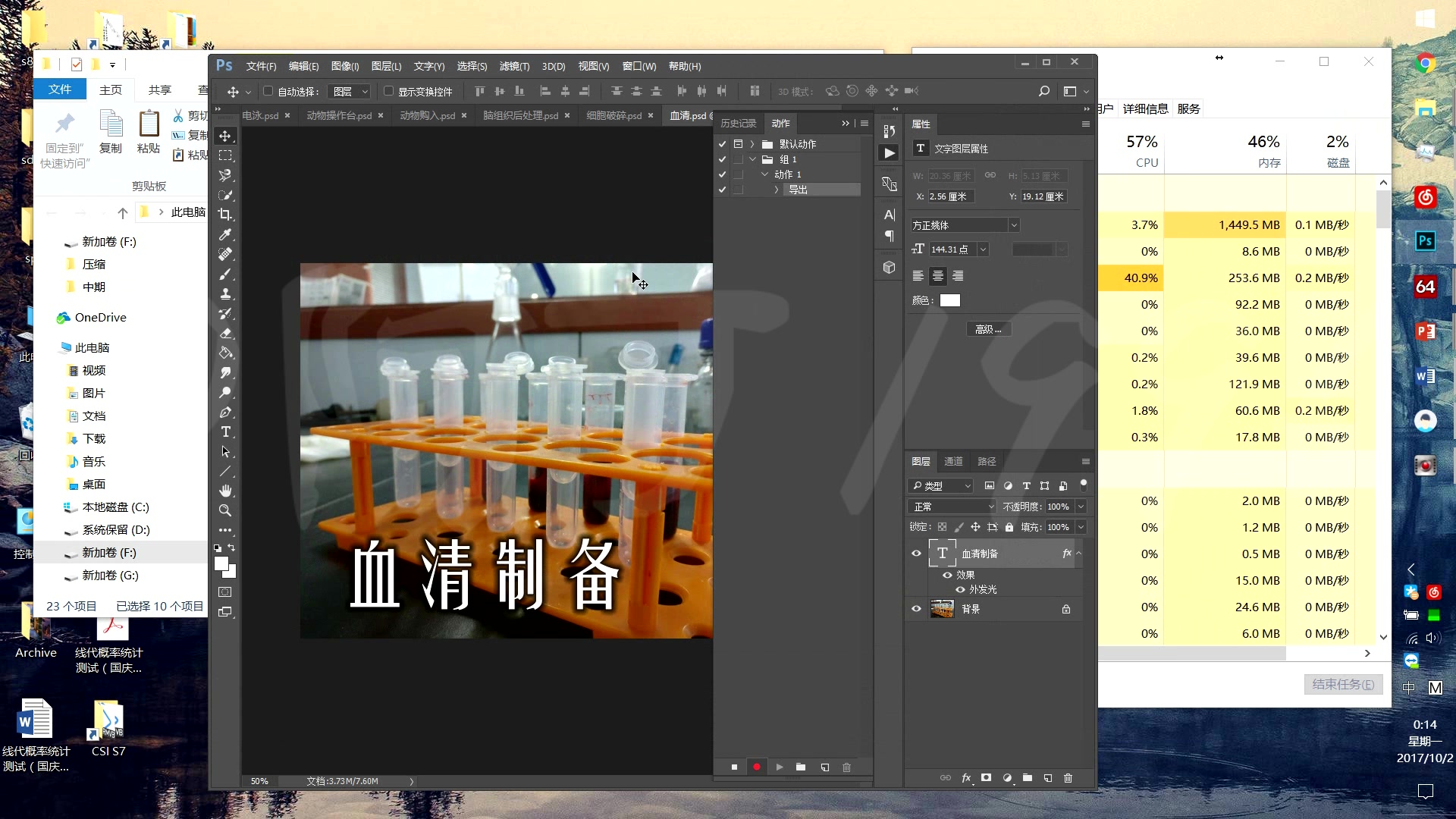Click the red record action button
The image size is (1456, 819).
click(x=756, y=767)
